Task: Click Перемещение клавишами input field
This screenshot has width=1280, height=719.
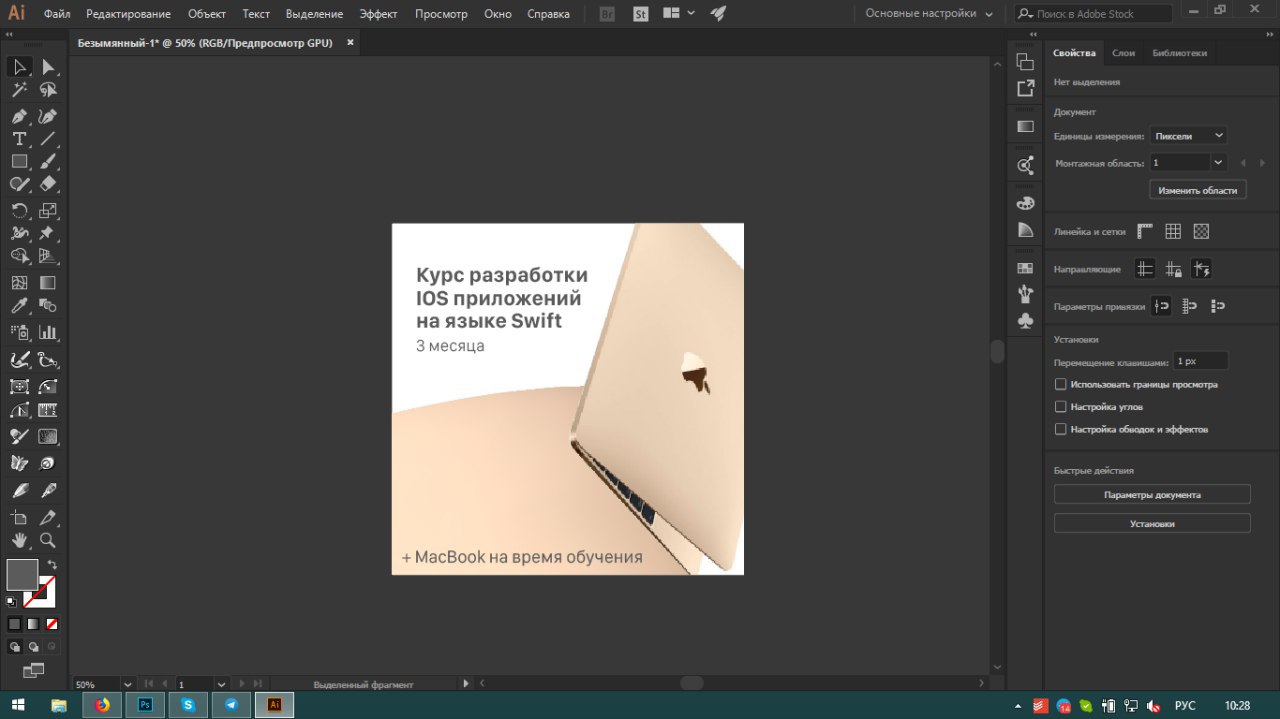Action: tap(1200, 361)
